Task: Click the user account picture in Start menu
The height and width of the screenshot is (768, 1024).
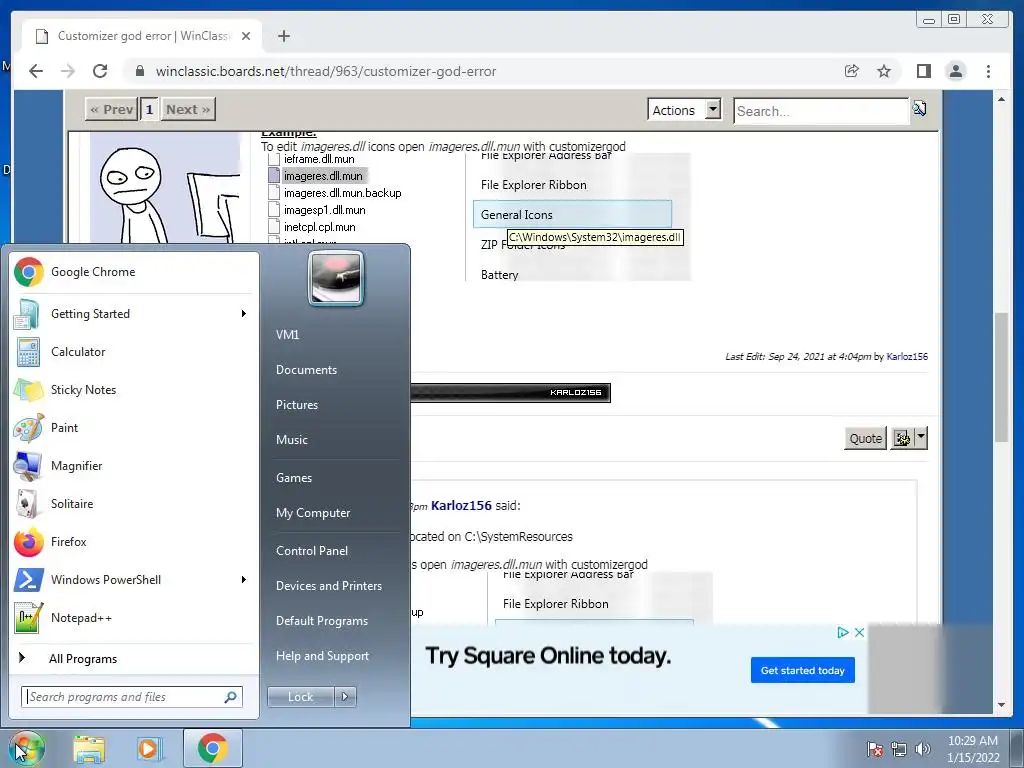Action: click(336, 278)
